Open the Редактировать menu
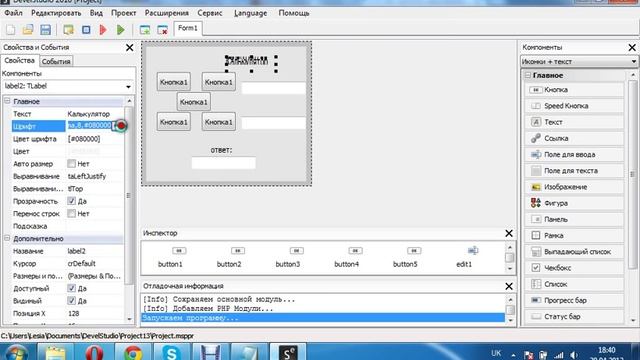The height and width of the screenshot is (360, 640). [56, 13]
